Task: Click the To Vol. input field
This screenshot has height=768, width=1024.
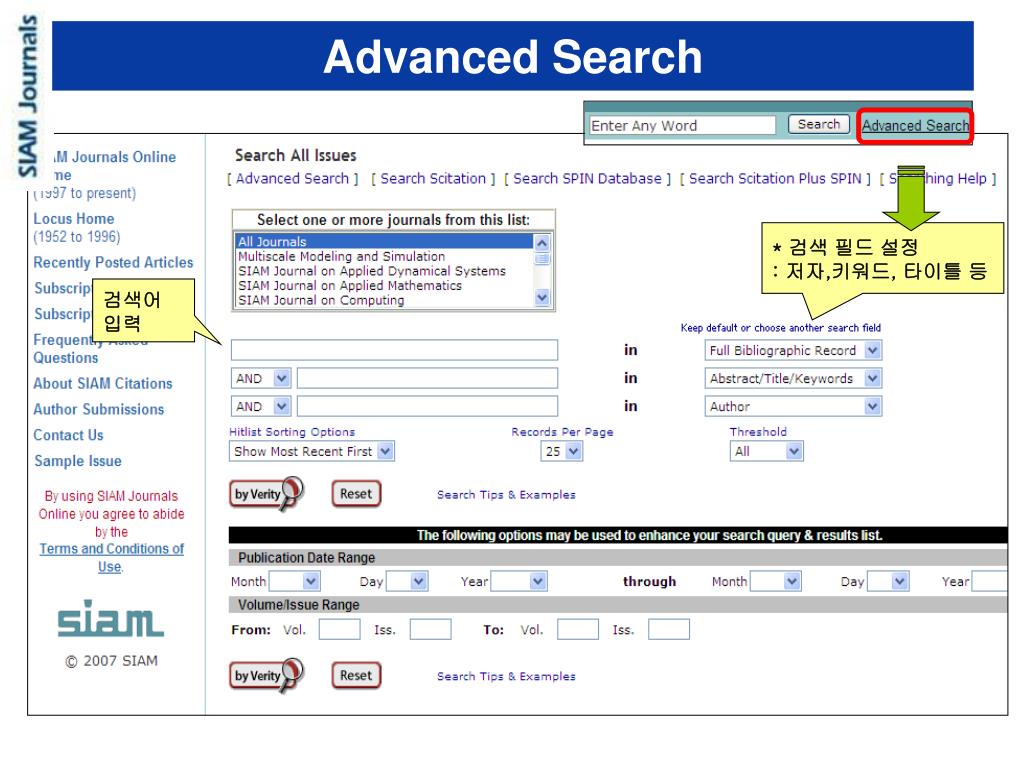Action: click(578, 630)
